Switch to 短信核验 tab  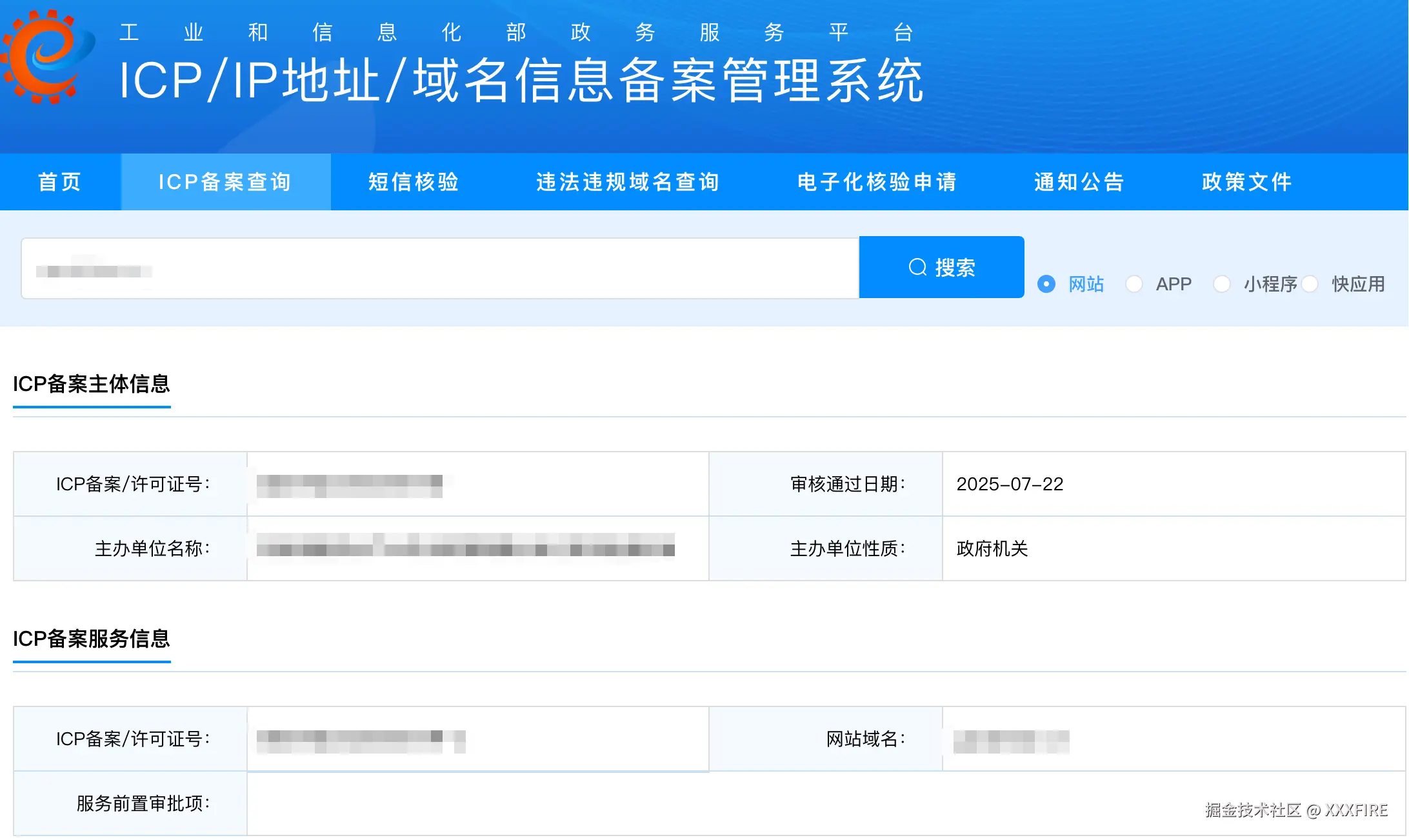point(414,182)
